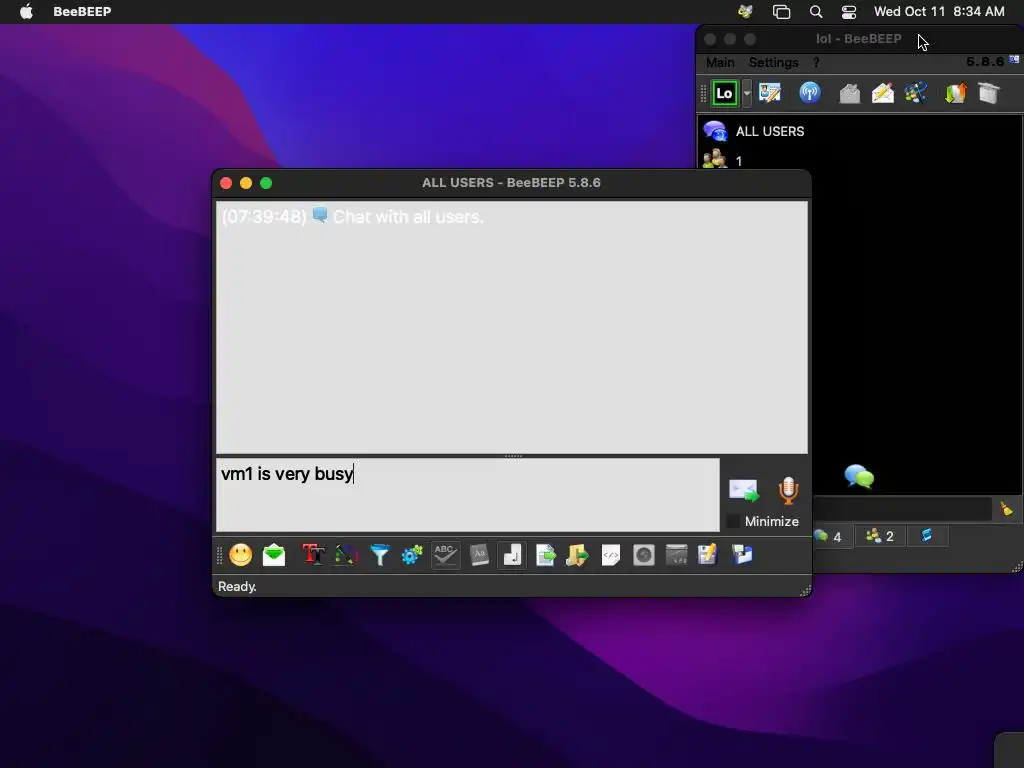Image resolution: width=1024 pixels, height=768 pixels.
Task: Click the send folder icon
Action: click(577, 555)
